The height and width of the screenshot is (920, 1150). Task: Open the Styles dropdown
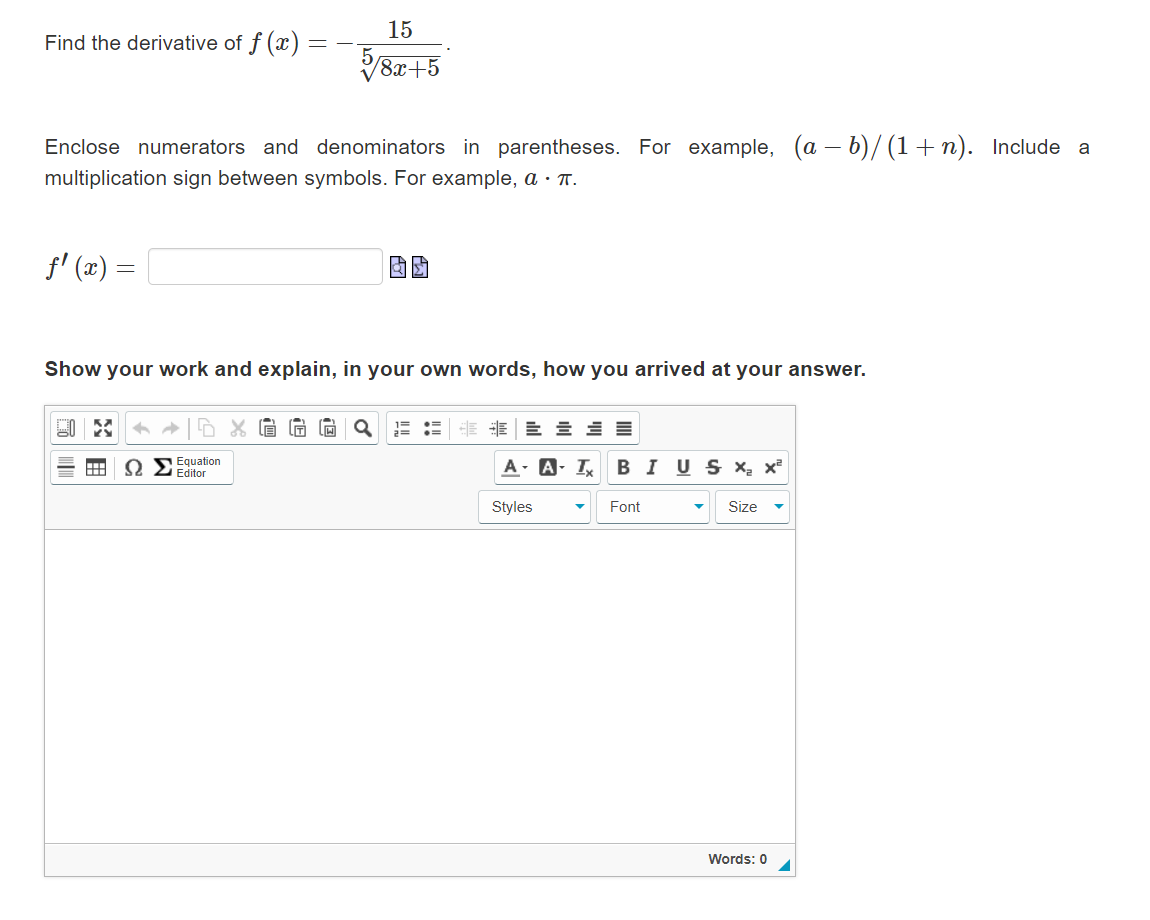(534, 507)
